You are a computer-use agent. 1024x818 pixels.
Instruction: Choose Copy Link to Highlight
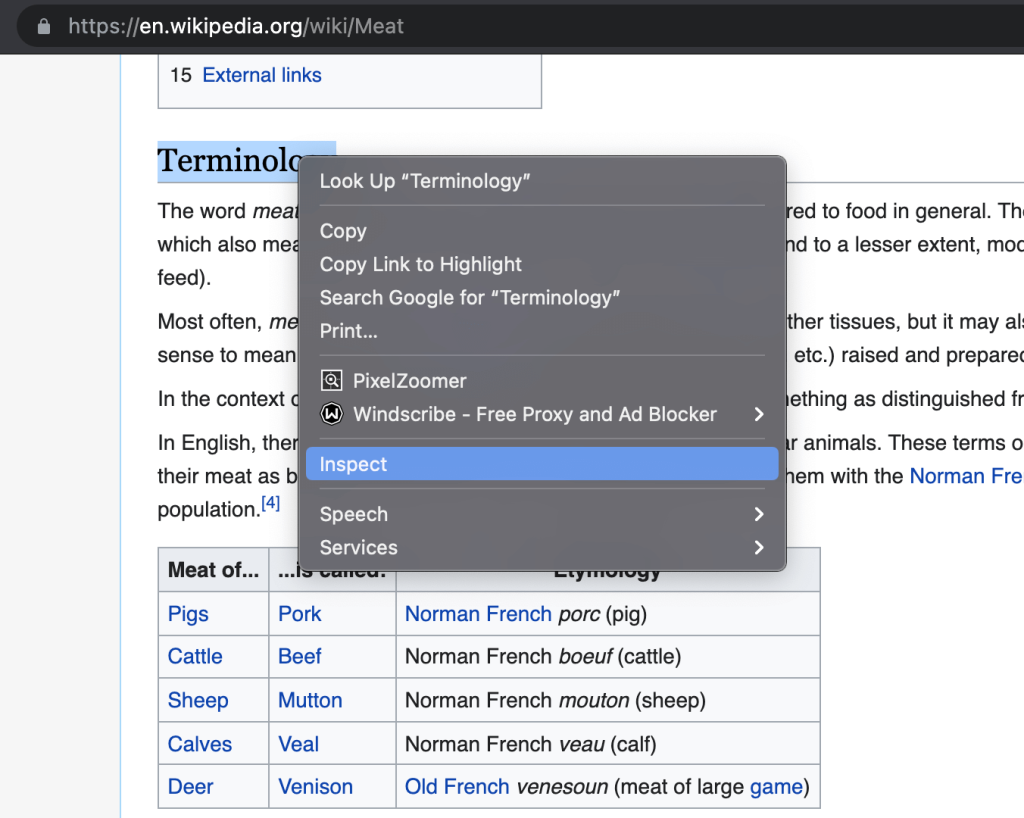[541, 264]
